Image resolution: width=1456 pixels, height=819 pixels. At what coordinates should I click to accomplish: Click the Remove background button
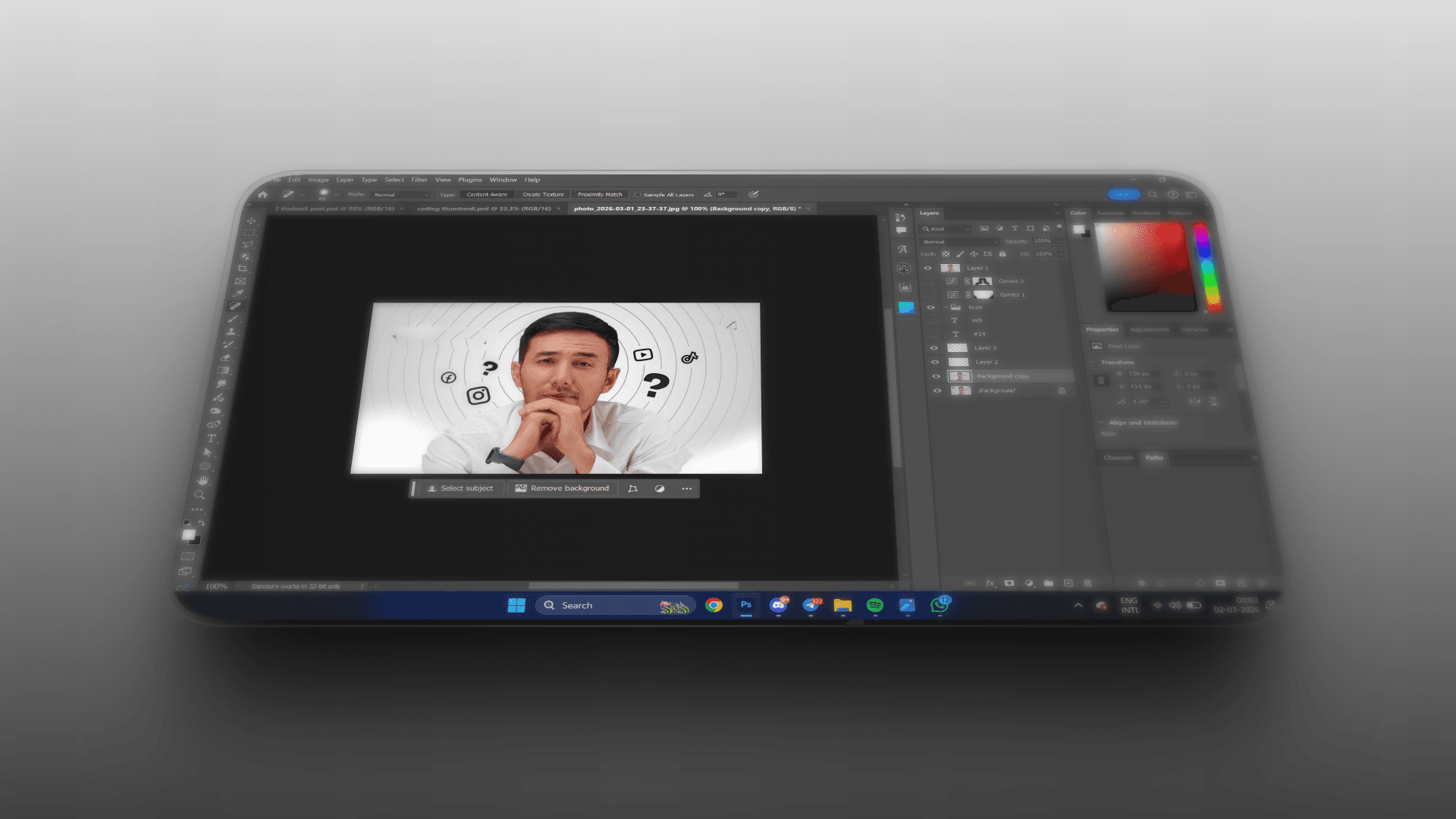(x=562, y=488)
